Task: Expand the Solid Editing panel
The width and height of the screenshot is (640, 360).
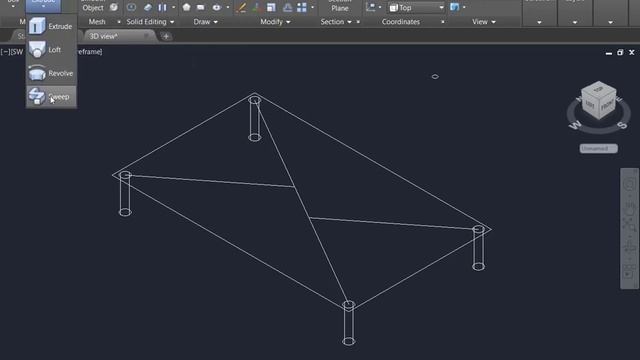Action: (150, 22)
